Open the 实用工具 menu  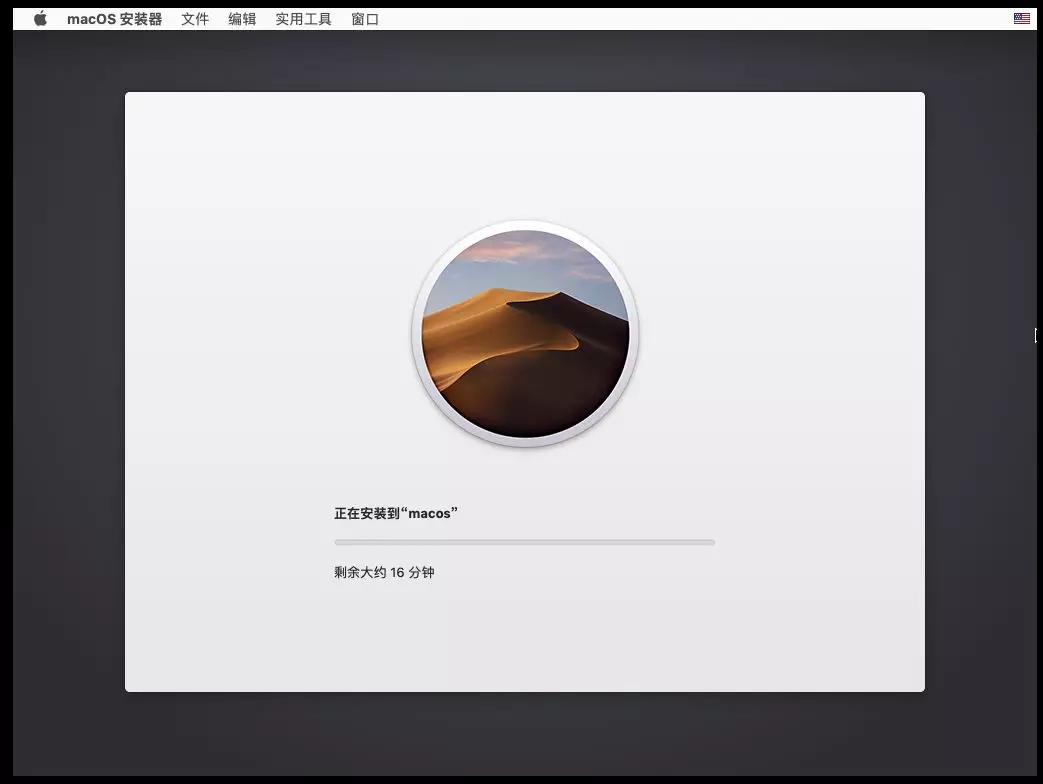(303, 19)
